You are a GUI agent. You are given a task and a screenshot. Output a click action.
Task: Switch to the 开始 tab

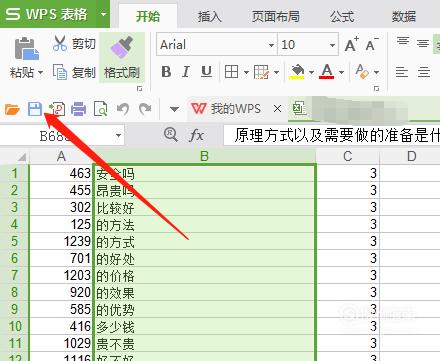(x=148, y=16)
